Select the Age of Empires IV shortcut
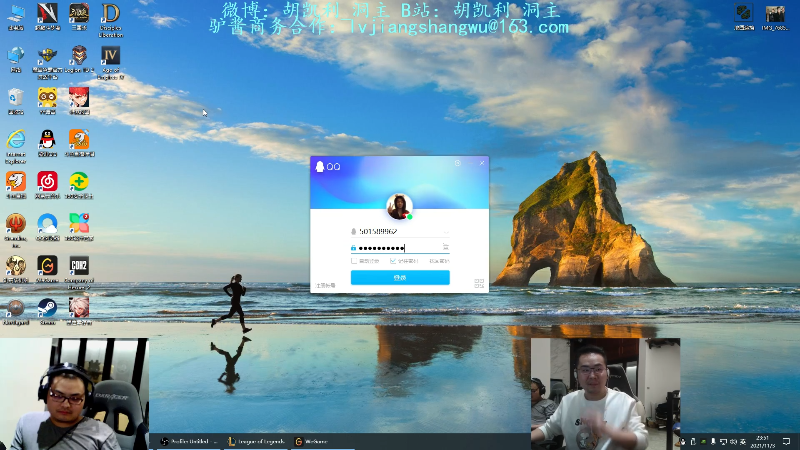 [111, 63]
